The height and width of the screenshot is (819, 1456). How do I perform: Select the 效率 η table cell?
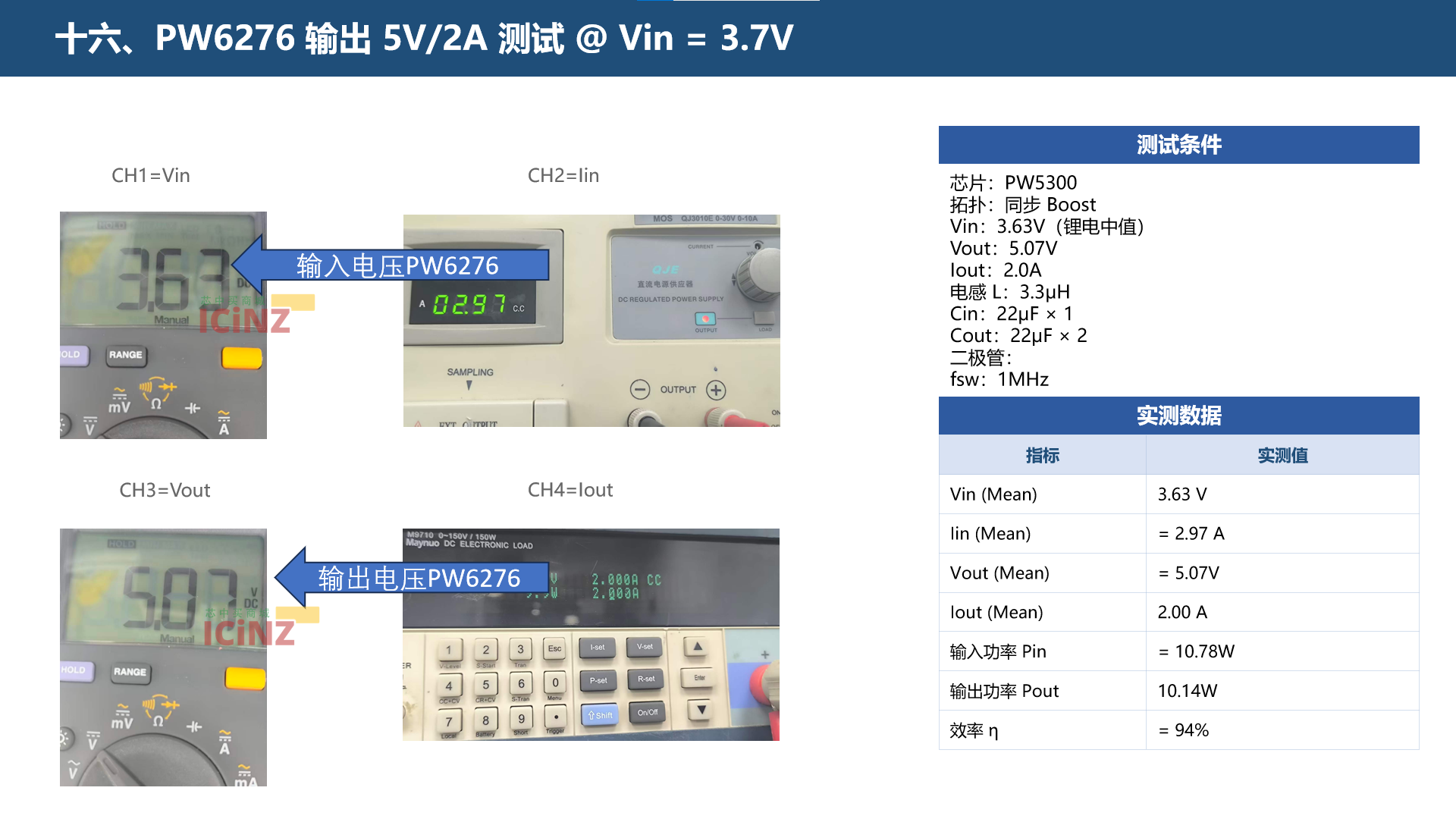pyautogui.click(x=1042, y=730)
